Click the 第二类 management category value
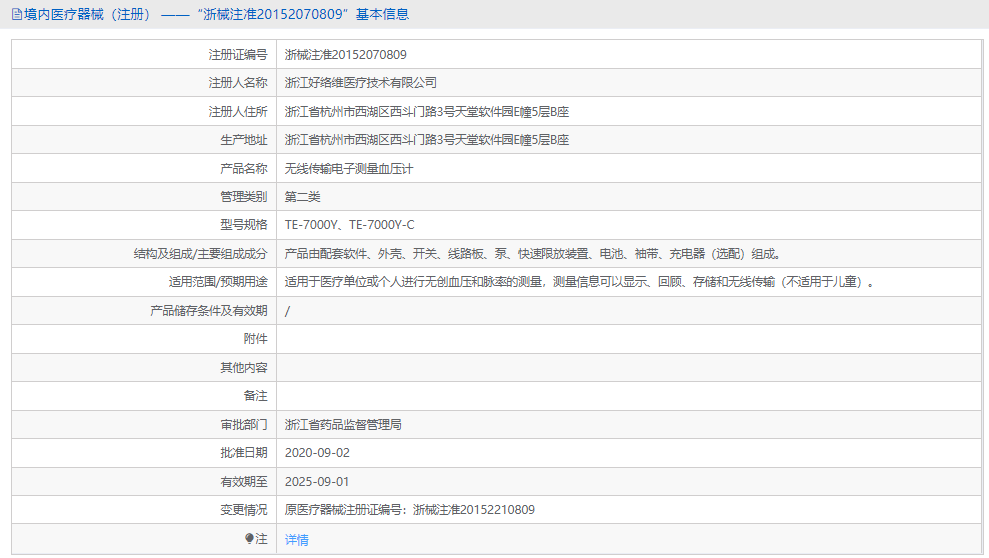 pyautogui.click(x=302, y=197)
